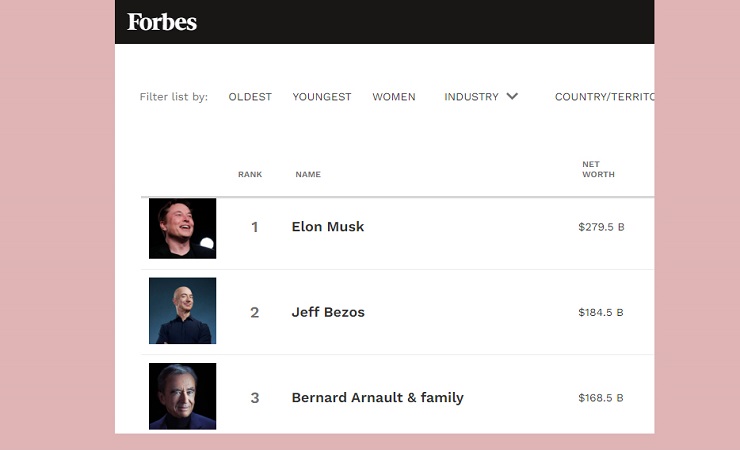Filter list by OLDEST
The width and height of the screenshot is (740, 450).
[250, 97]
